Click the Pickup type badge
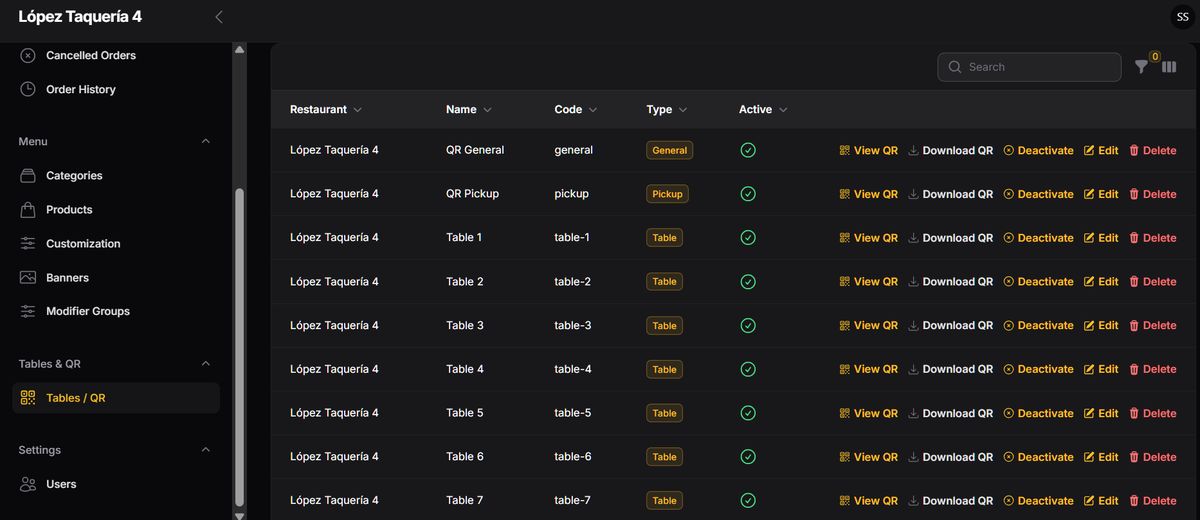This screenshot has height=520, width=1200. pyautogui.click(x=667, y=194)
